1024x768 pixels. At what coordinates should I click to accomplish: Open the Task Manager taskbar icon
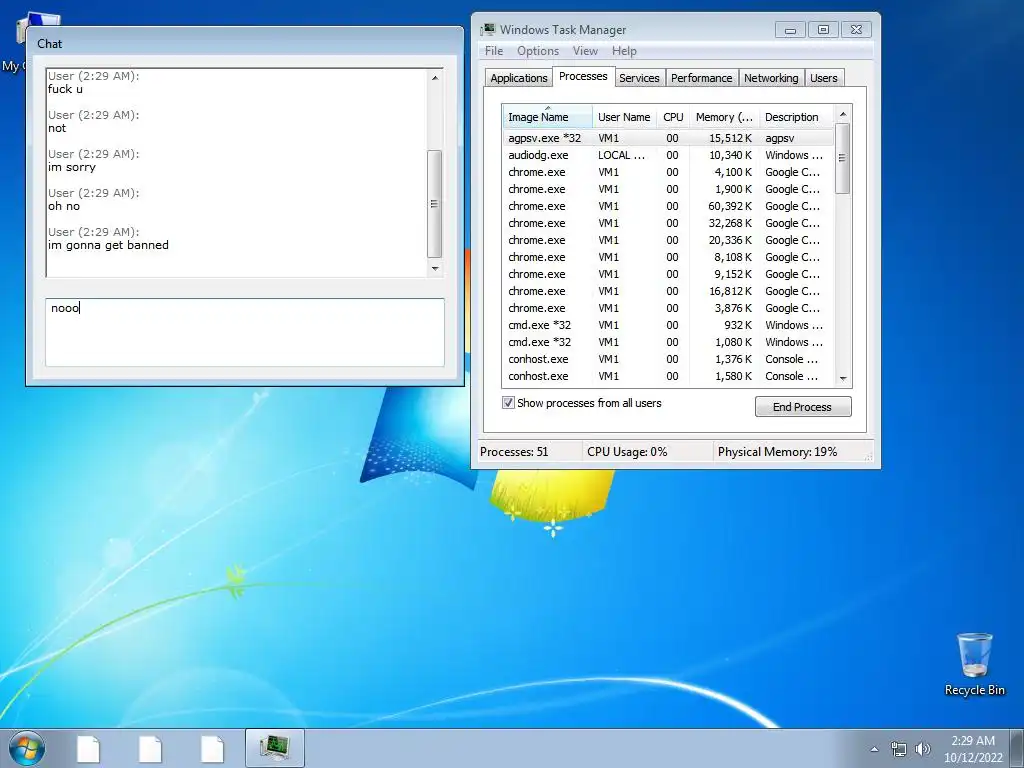[275, 748]
